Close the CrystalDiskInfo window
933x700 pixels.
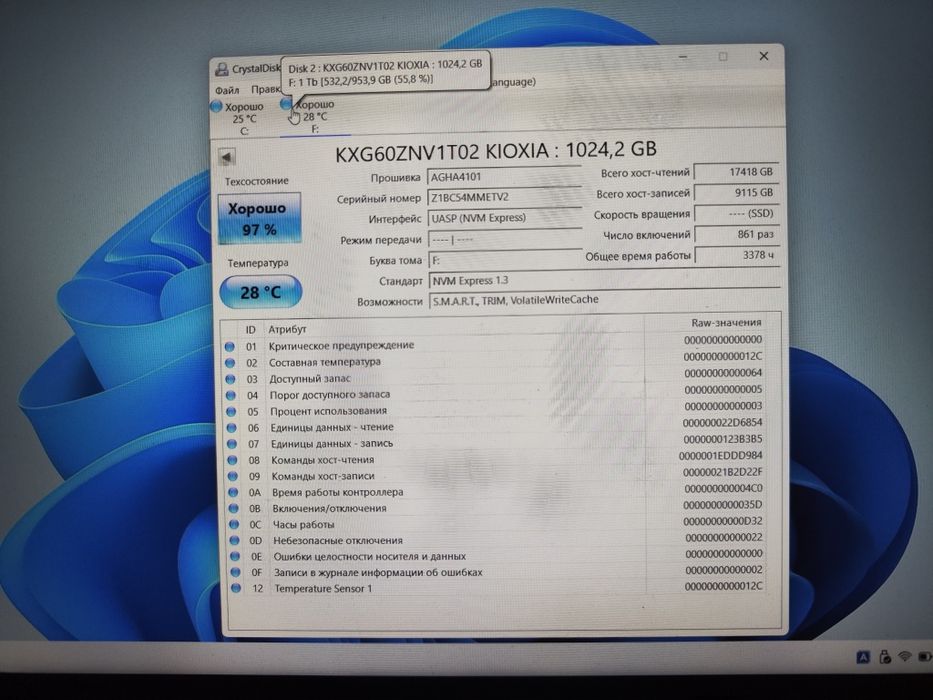coord(764,56)
